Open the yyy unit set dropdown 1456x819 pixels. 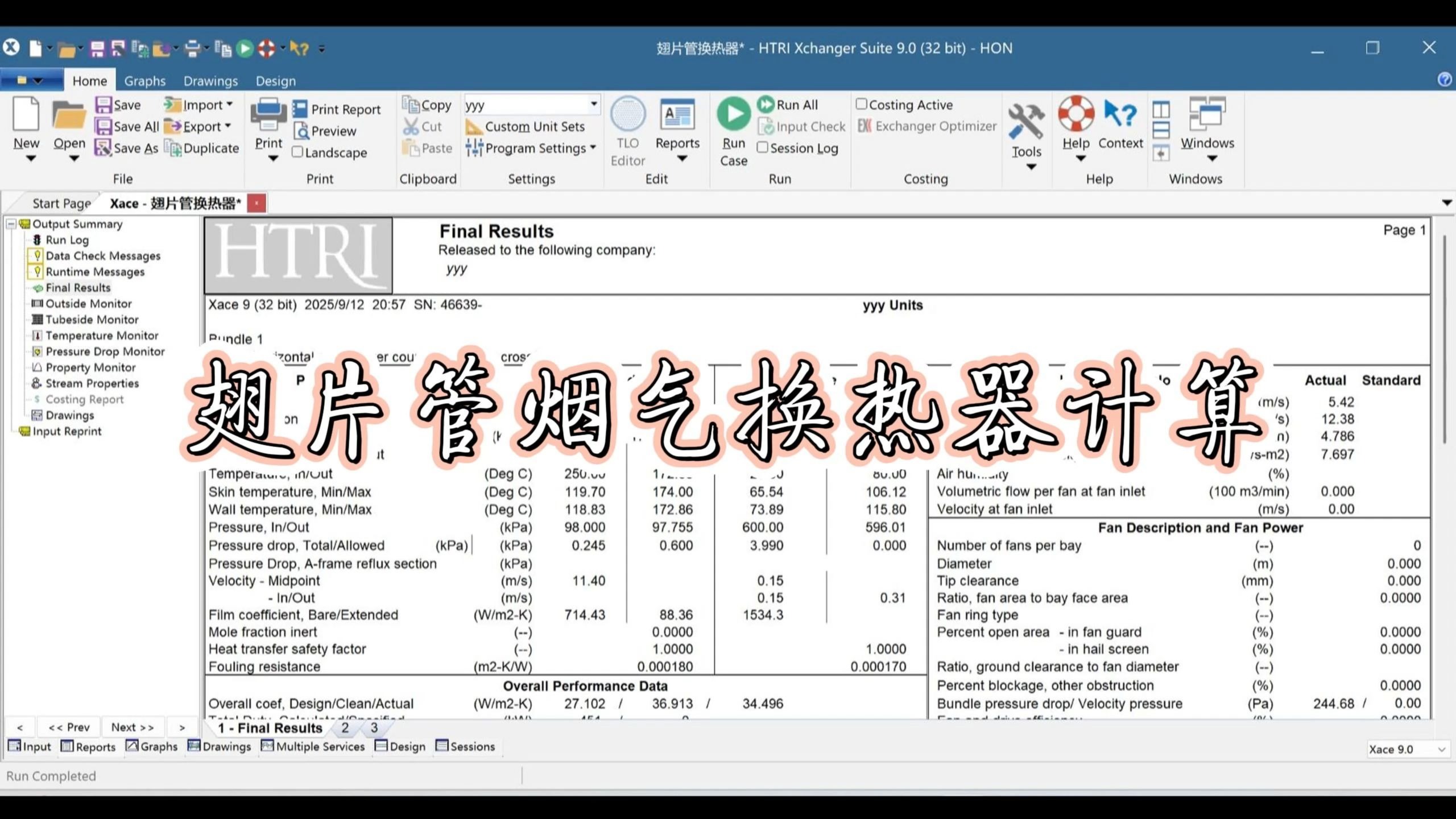[x=593, y=104]
